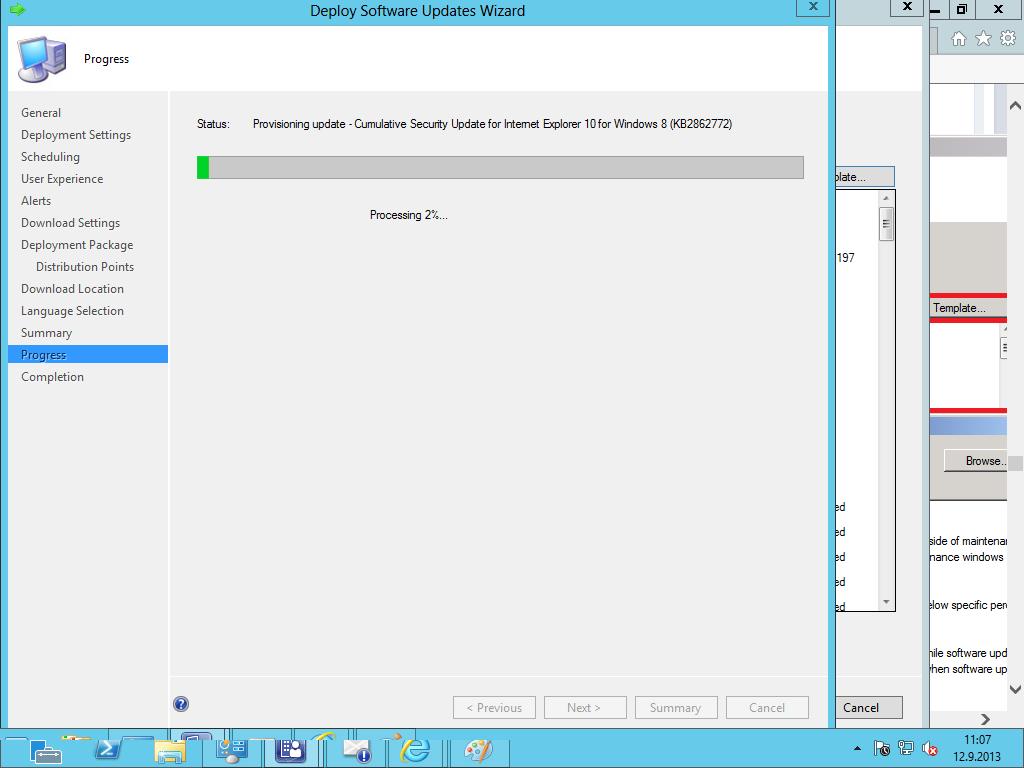Click the 'Processing 2%...' status text
Image resolution: width=1024 pixels, height=768 pixels.
[409, 215]
